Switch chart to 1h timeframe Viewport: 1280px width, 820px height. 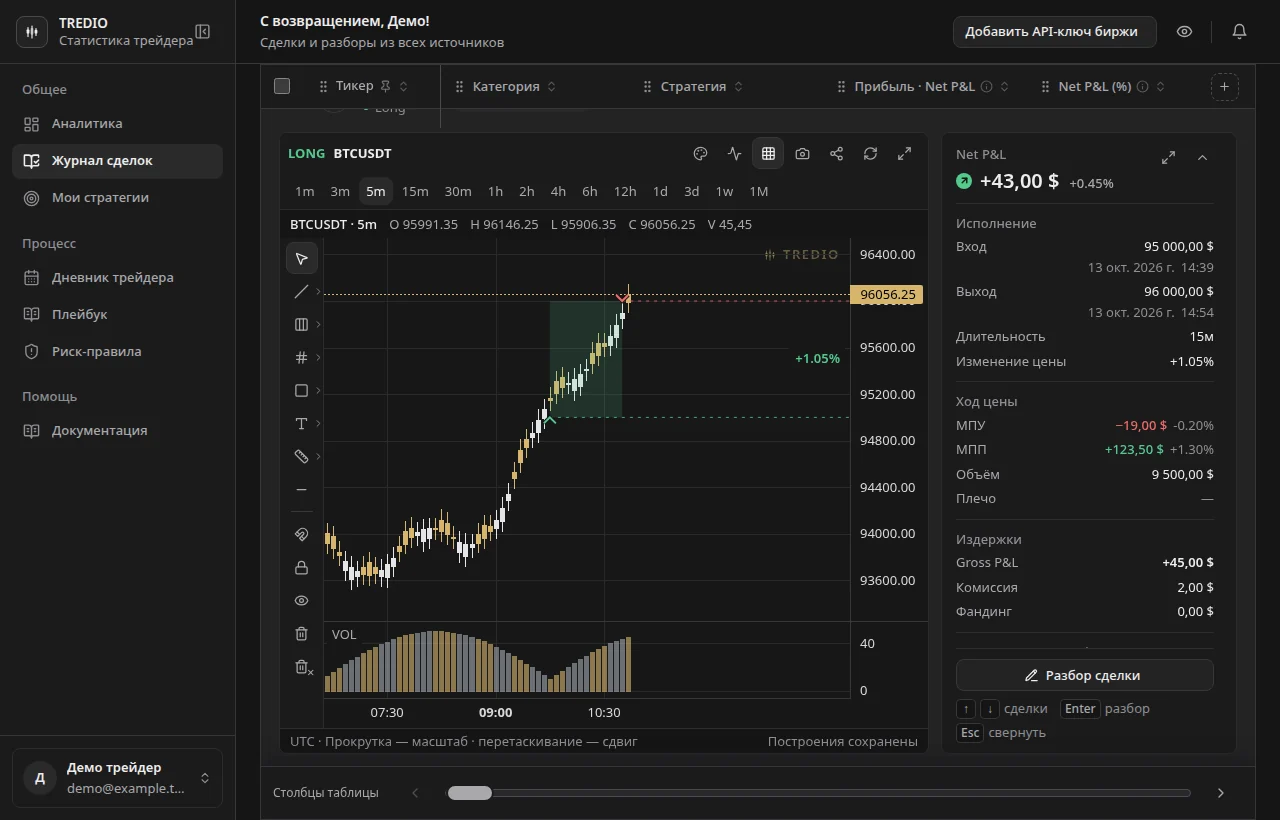(x=495, y=191)
